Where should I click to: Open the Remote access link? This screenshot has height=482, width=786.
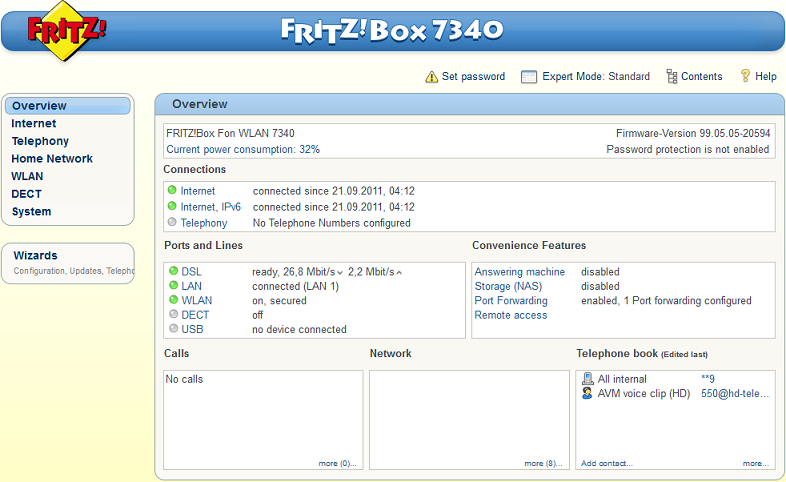pos(511,315)
